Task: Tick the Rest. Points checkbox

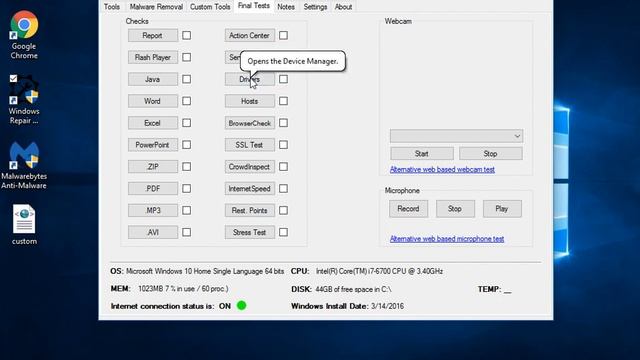Action: pos(283,210)
